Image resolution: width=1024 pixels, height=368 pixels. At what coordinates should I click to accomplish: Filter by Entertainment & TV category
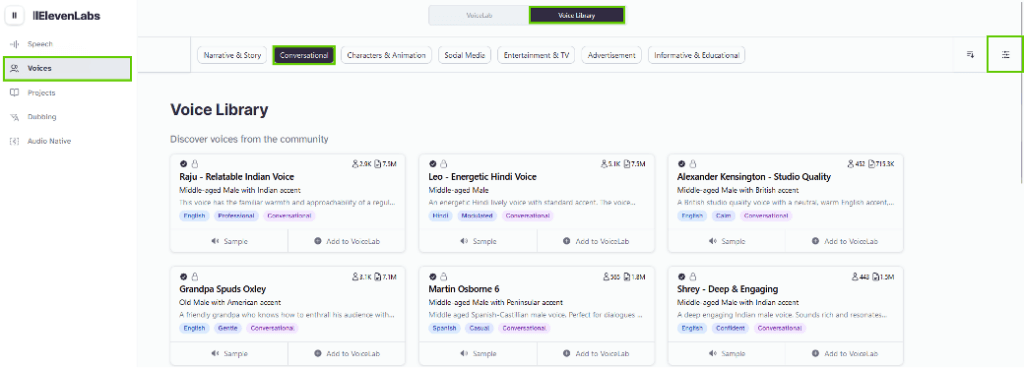(536, 55)
